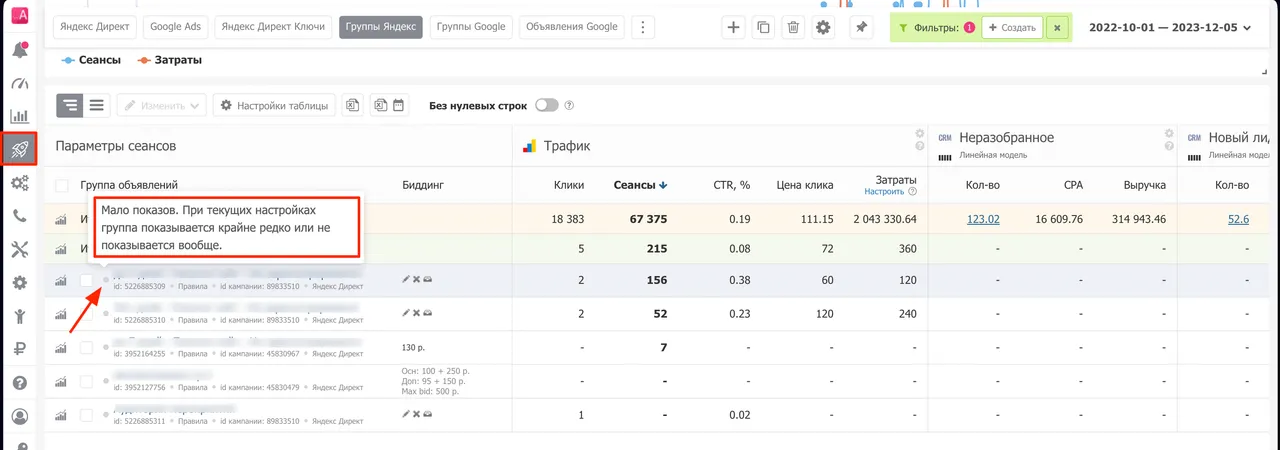Click the Клики column header
1280x450 pixels.
point(569,185)
